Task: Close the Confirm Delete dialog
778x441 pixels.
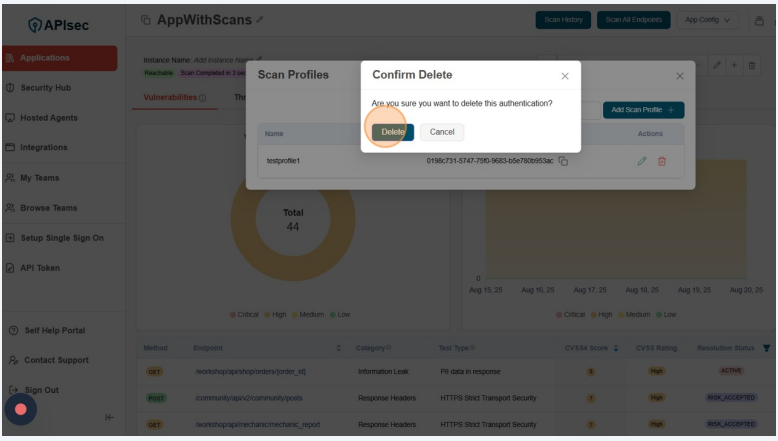Action: click(x=564, y=76)
